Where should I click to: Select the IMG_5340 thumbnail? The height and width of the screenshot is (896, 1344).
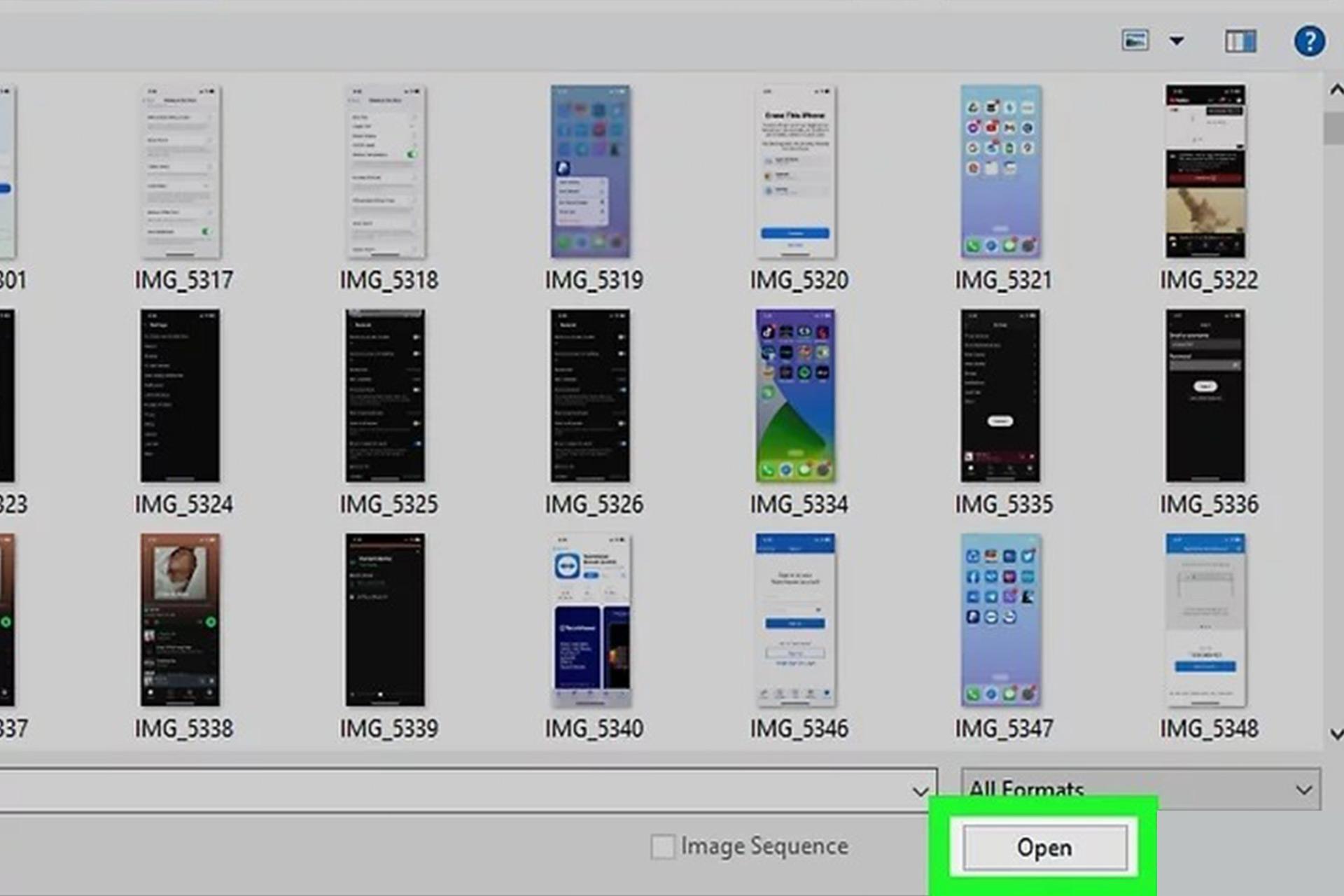[591, 620]
